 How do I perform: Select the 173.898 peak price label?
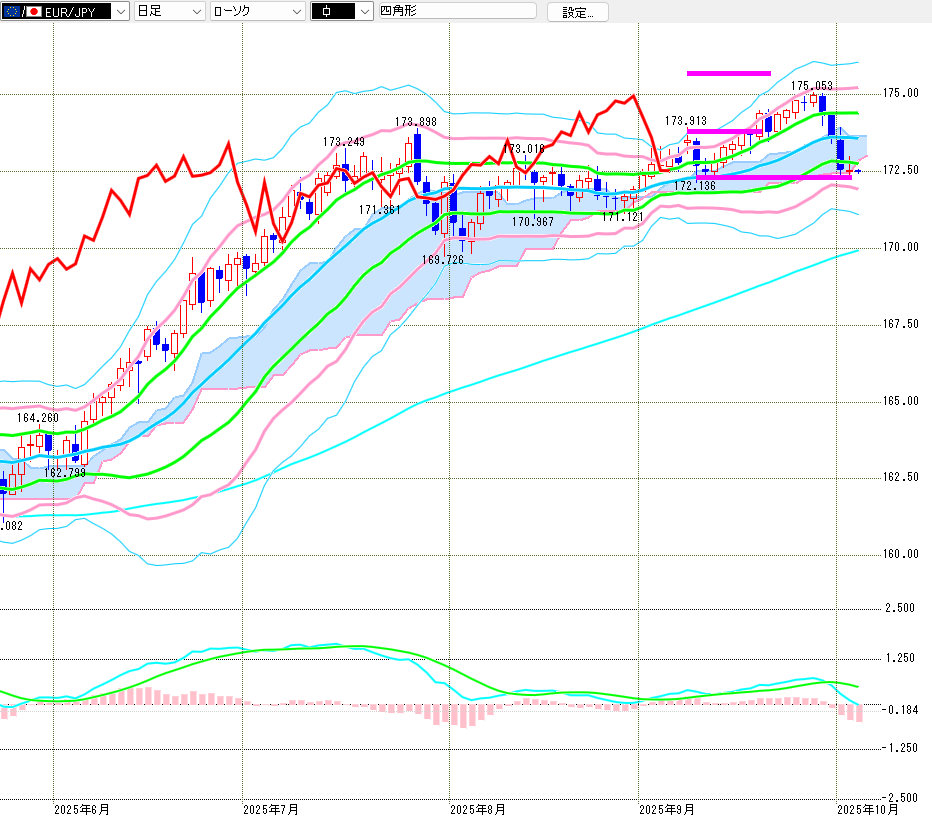[415, 122]
